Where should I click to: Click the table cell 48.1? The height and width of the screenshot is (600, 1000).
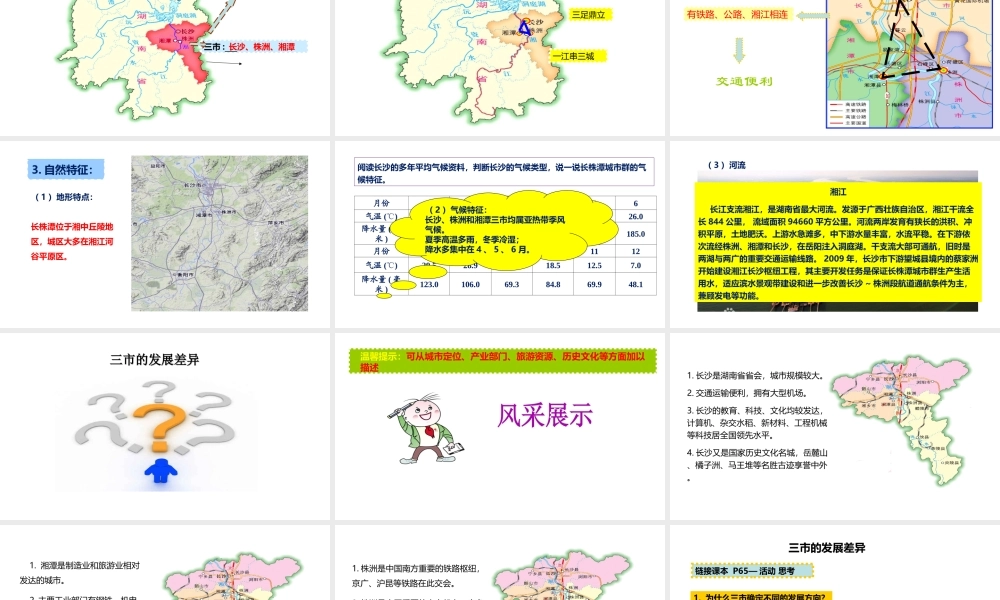coord(636,284)
